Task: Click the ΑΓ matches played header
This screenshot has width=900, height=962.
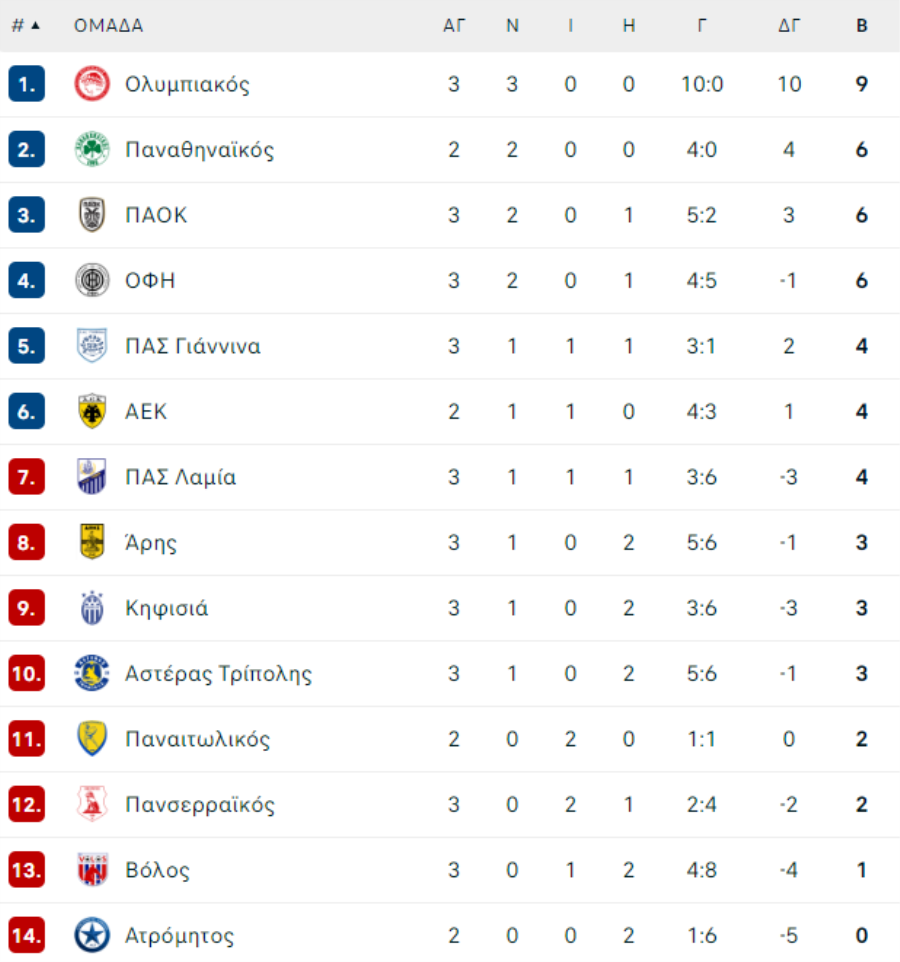Action: tap(454, 26)
